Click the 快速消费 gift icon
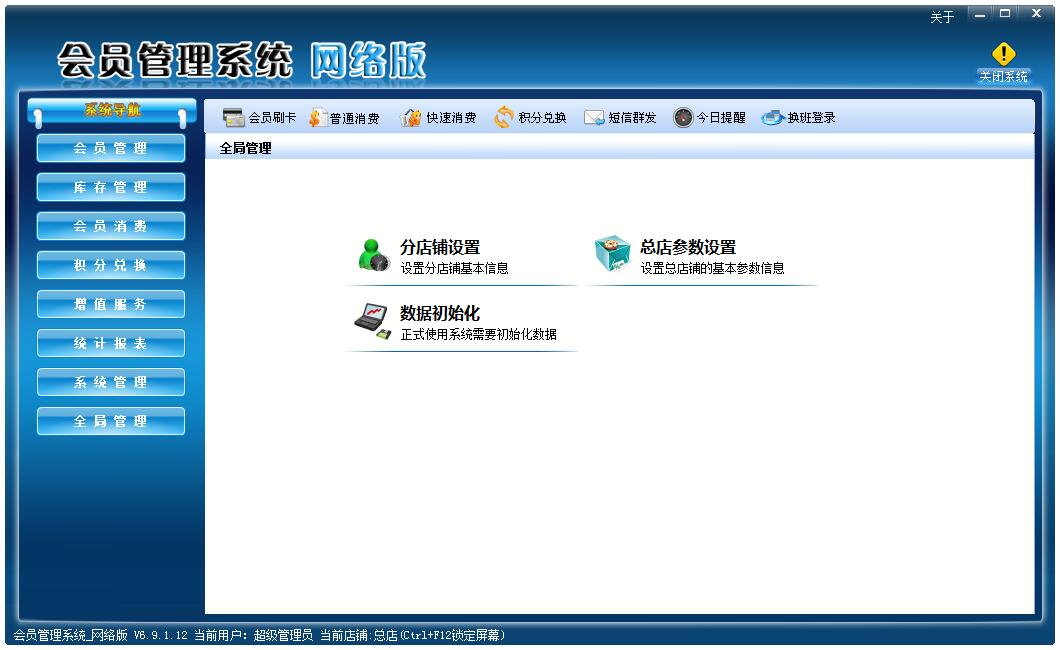The image size is (1060, 650). pyautogui.click(x=410, y=118)
